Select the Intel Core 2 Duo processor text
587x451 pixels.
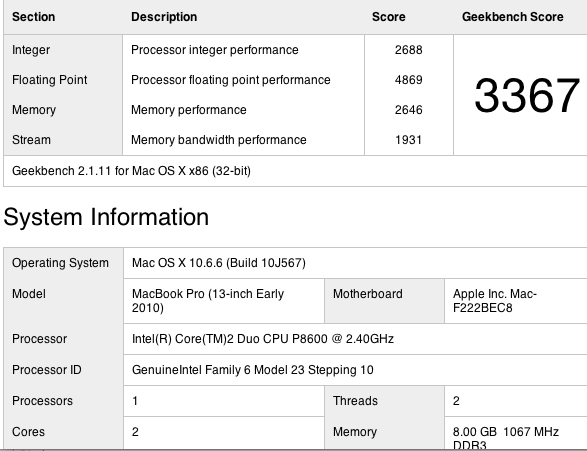click(263, 339)
